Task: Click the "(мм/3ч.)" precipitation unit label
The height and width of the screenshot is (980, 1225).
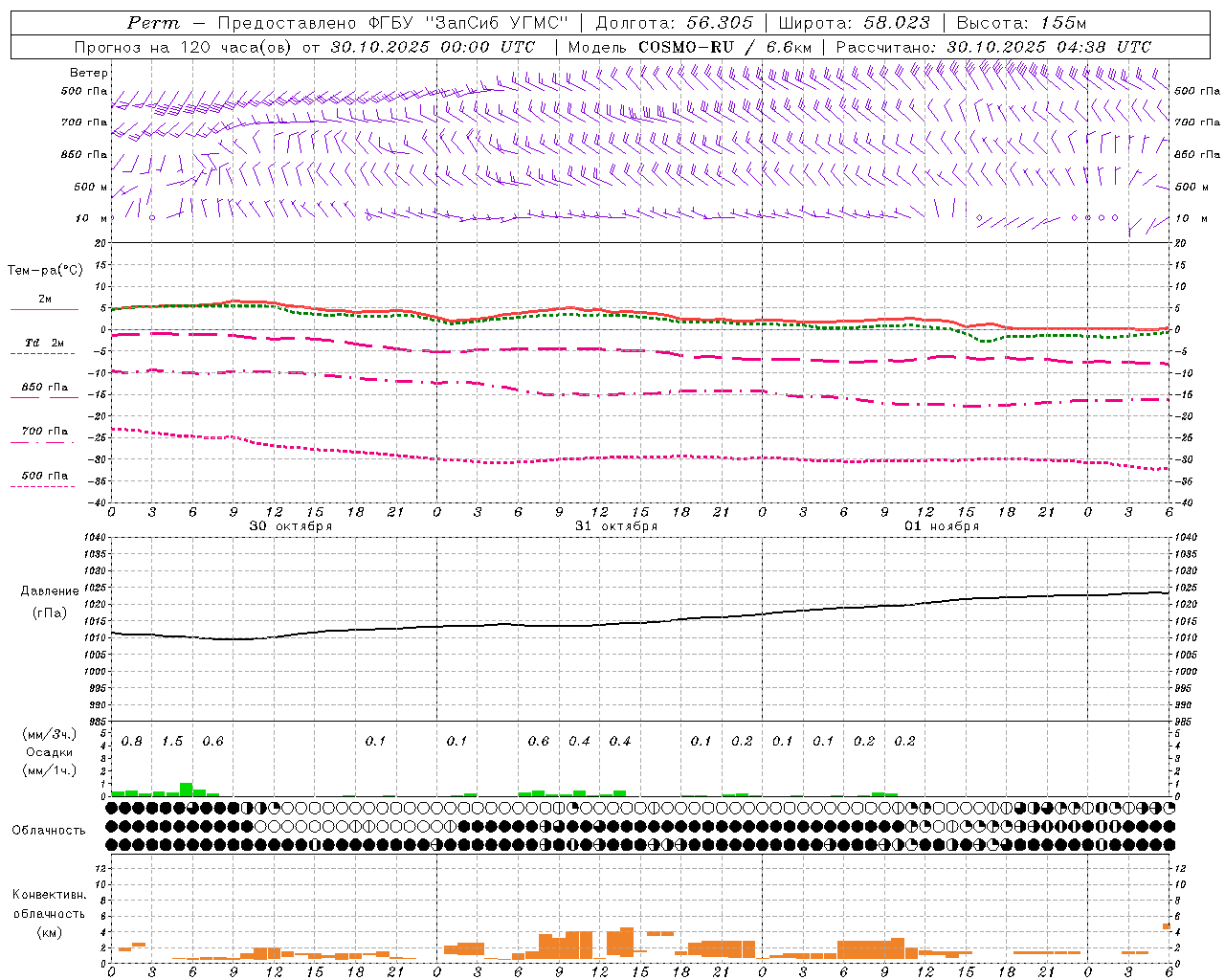Action: pos(49,734)
